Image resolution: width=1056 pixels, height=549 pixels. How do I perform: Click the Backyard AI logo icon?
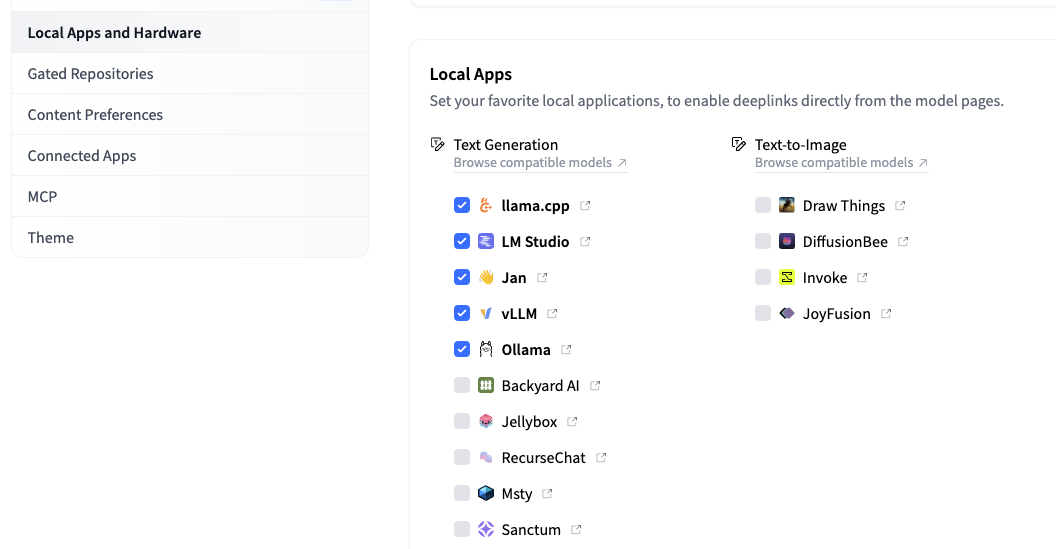[x=486, y=386]
